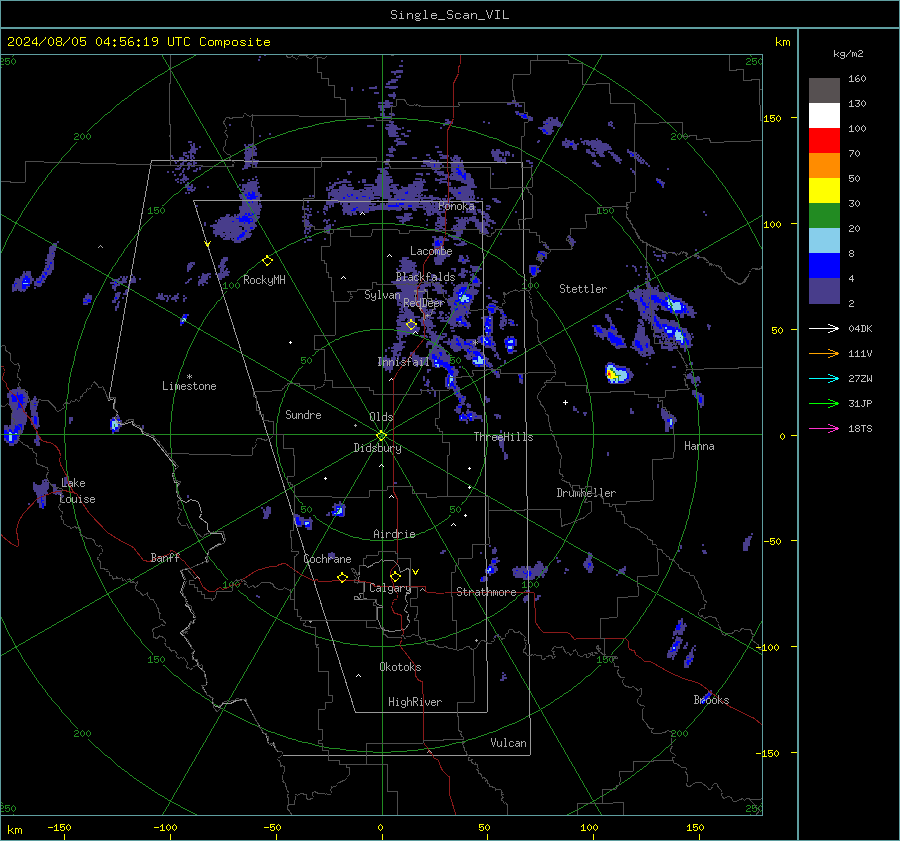Pick the gray 130–160 legend color
This screenshot has width=900, height=841.
click(824, 91)
